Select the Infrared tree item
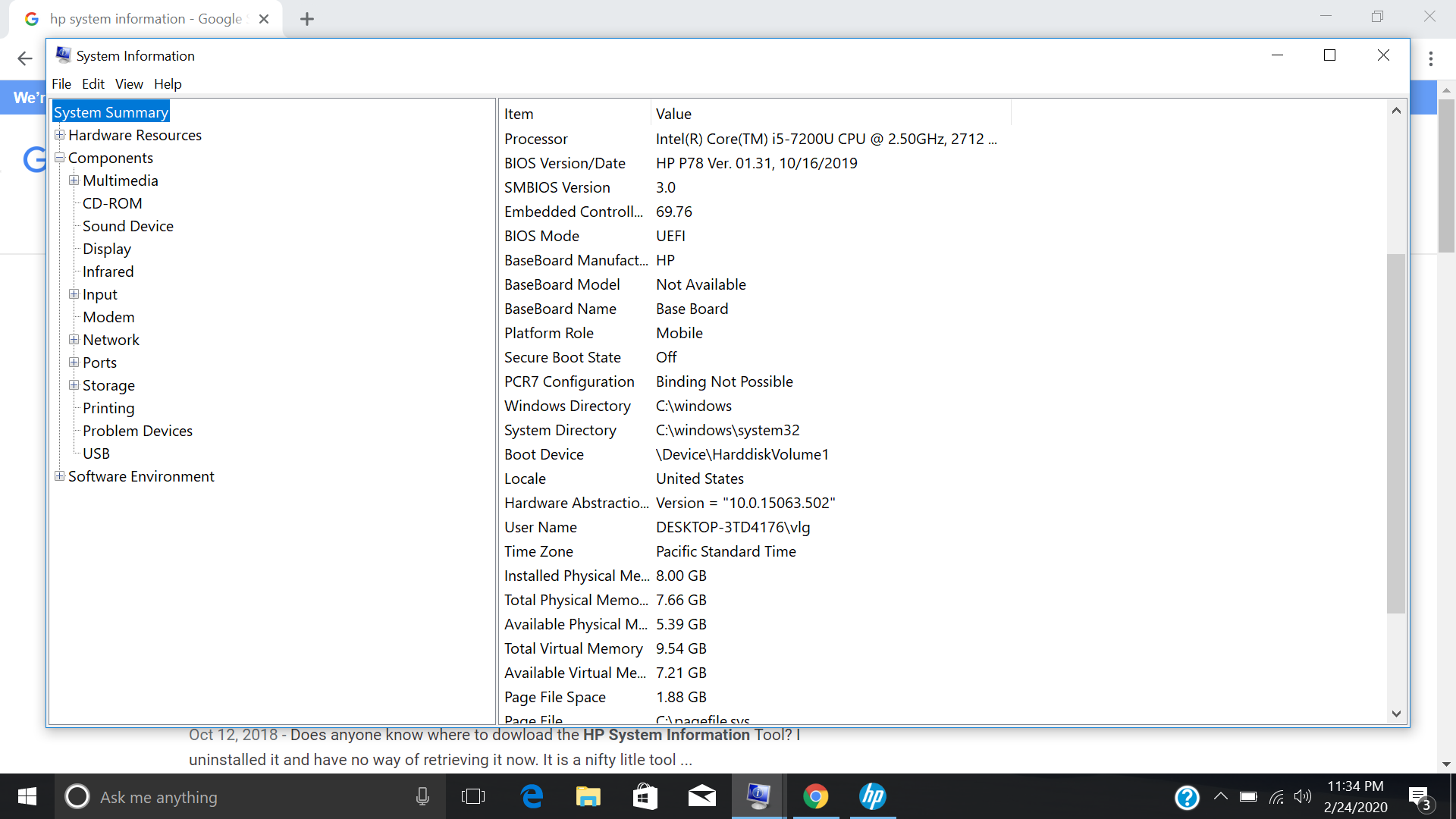Viewport: 1456px width, 819px height. click(x=108, y=271)
